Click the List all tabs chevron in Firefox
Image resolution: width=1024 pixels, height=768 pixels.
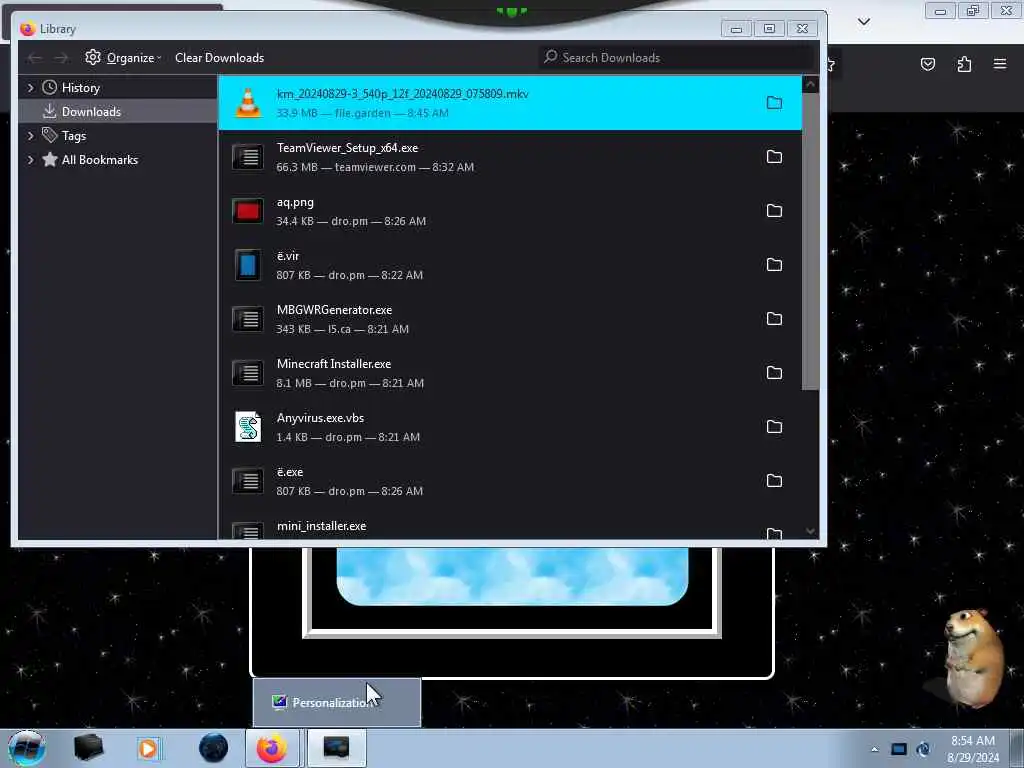pos(863,22)
